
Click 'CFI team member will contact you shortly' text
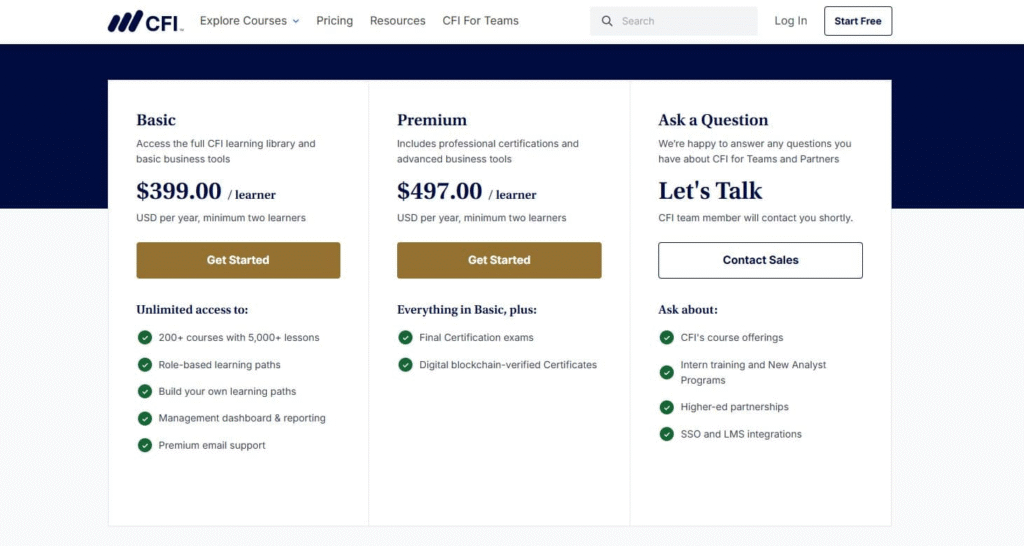[x=756, y=217]
